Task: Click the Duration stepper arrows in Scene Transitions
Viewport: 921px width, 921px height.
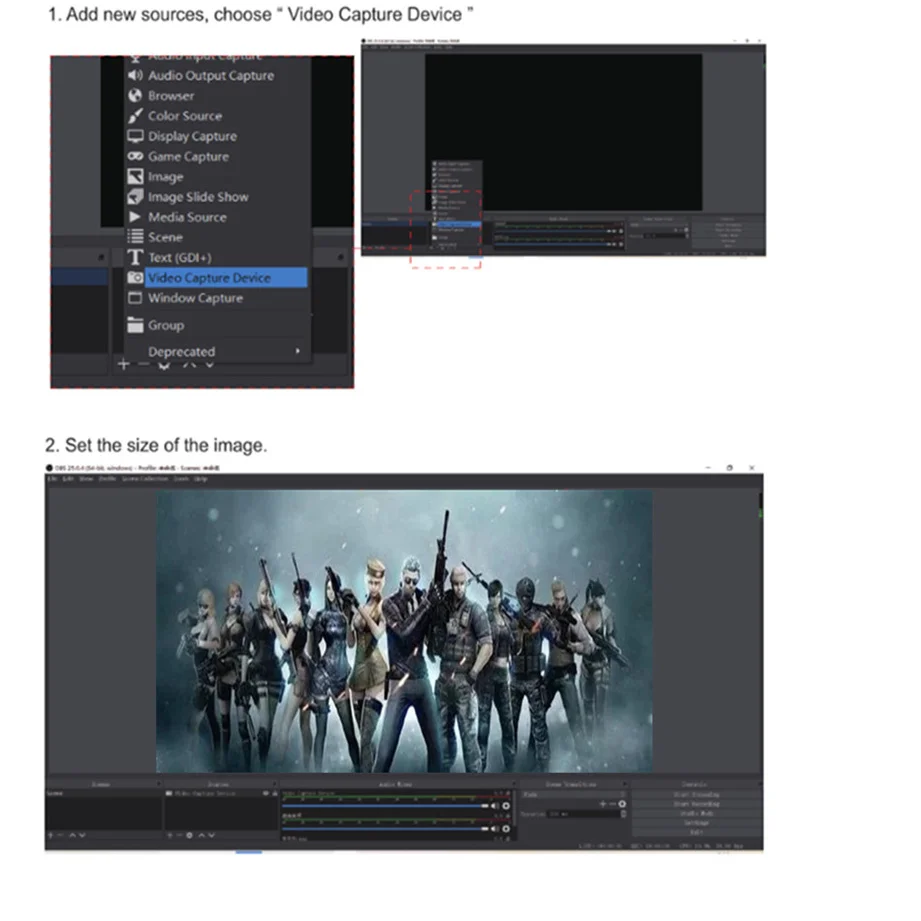Action: (x=623, y=814)
